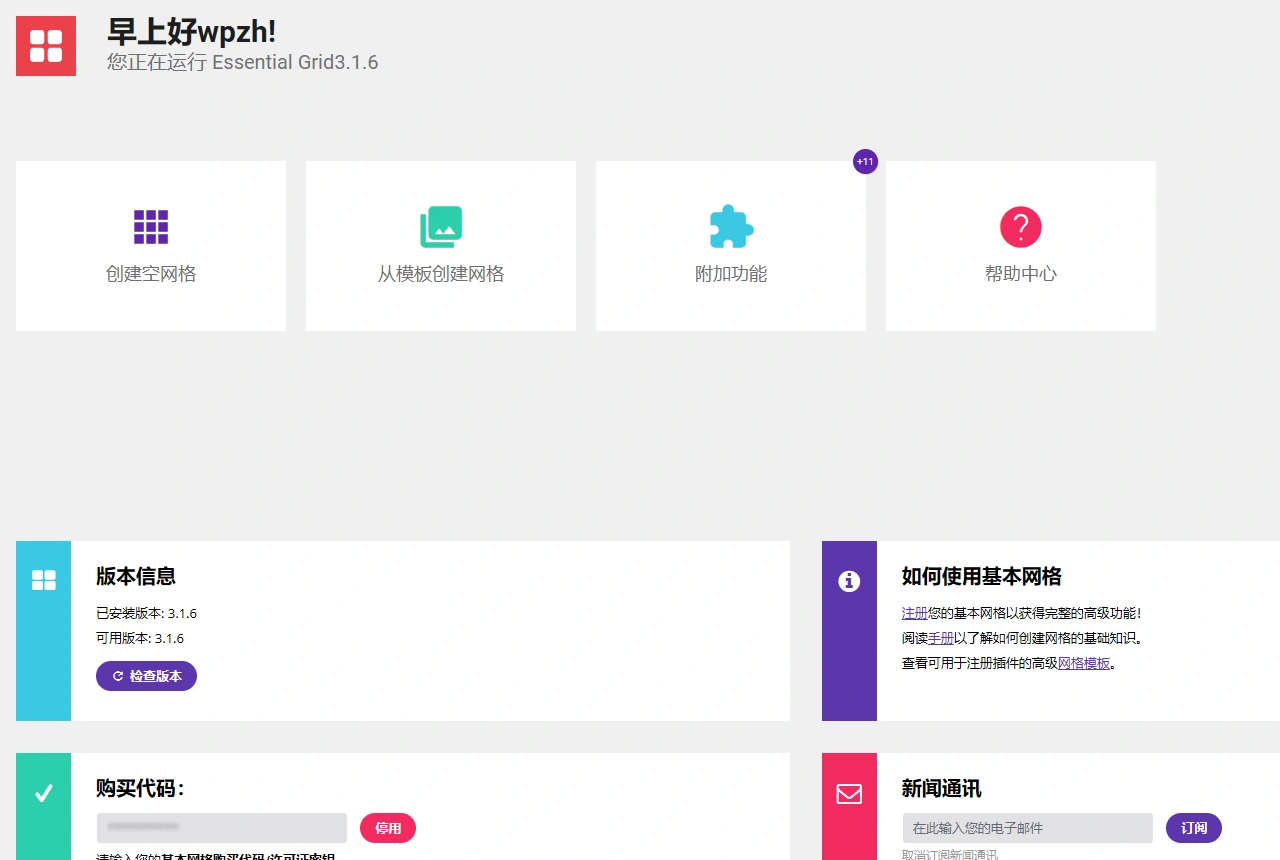This screenshot has height=860, width=1280.
Task: Click the +11 badge on the 附加功能 card
Action: click(865, 161)
